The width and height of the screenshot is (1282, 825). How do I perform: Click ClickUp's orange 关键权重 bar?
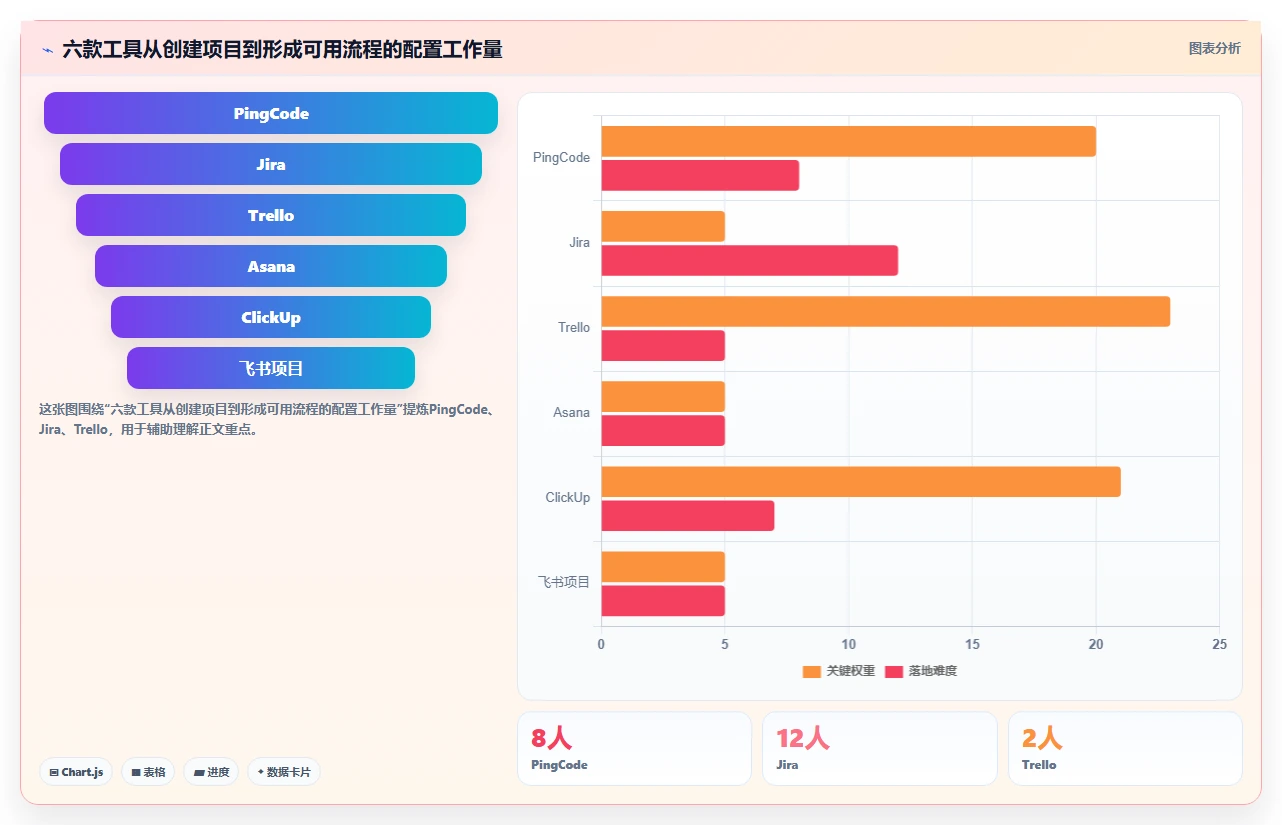[x=861, y=481]
